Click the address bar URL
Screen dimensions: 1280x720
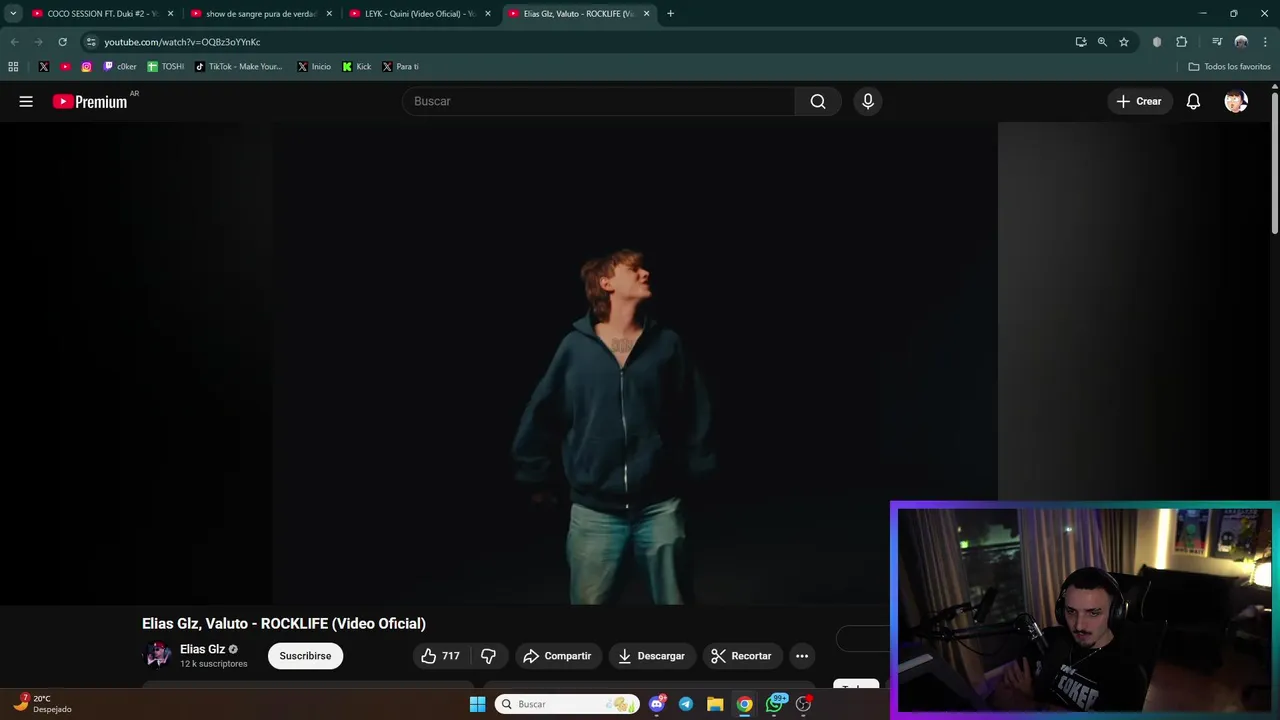[x=182, y=42]
